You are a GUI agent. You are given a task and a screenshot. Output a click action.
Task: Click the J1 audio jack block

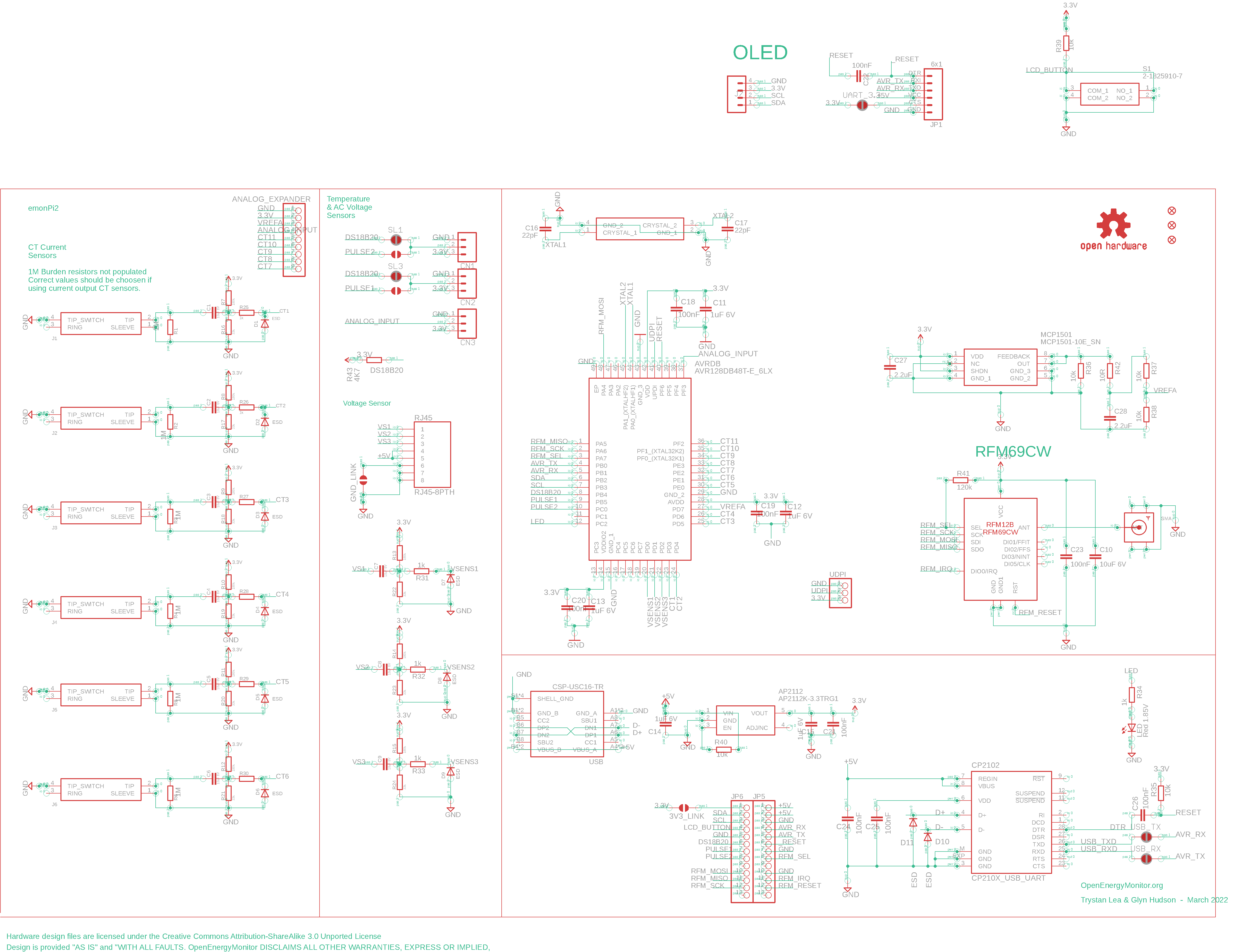coord(101,323)
